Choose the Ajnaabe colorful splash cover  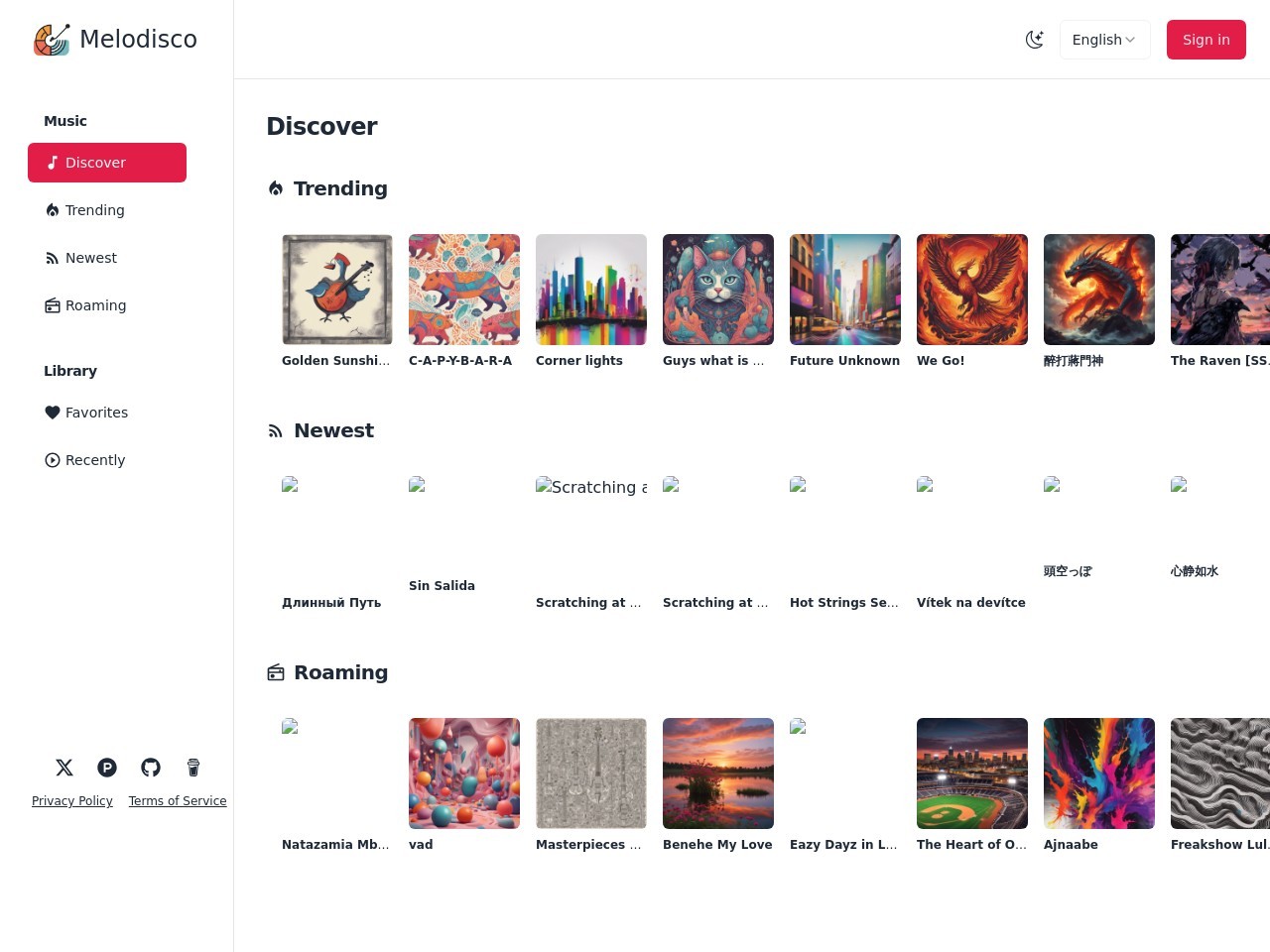pos(1099,773)
